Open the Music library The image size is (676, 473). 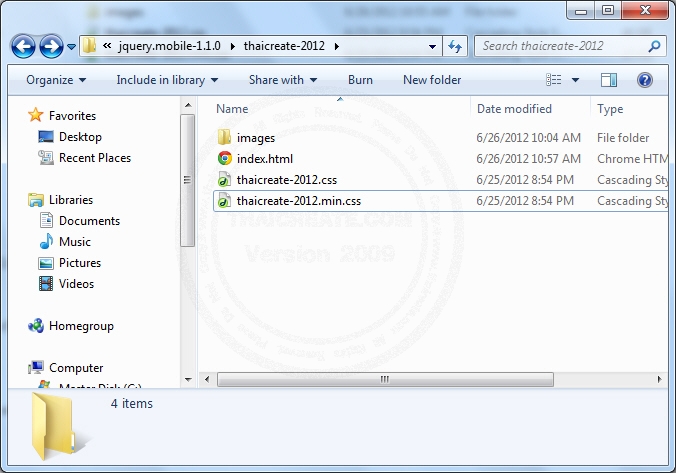click(x=75, y=242)
